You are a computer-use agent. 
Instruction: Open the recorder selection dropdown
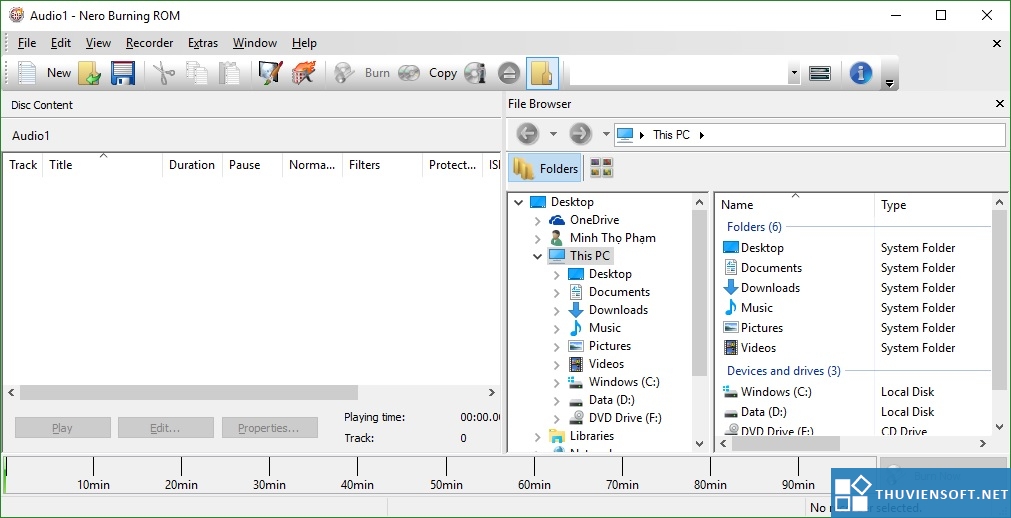point(794,73)
